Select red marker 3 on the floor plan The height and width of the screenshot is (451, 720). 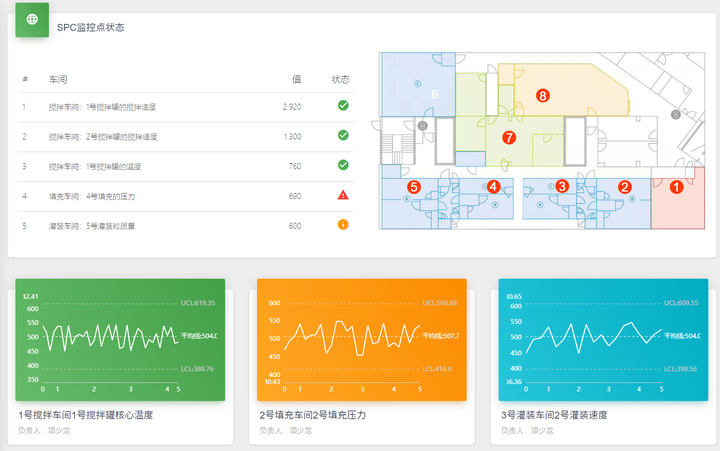point(562,186)
